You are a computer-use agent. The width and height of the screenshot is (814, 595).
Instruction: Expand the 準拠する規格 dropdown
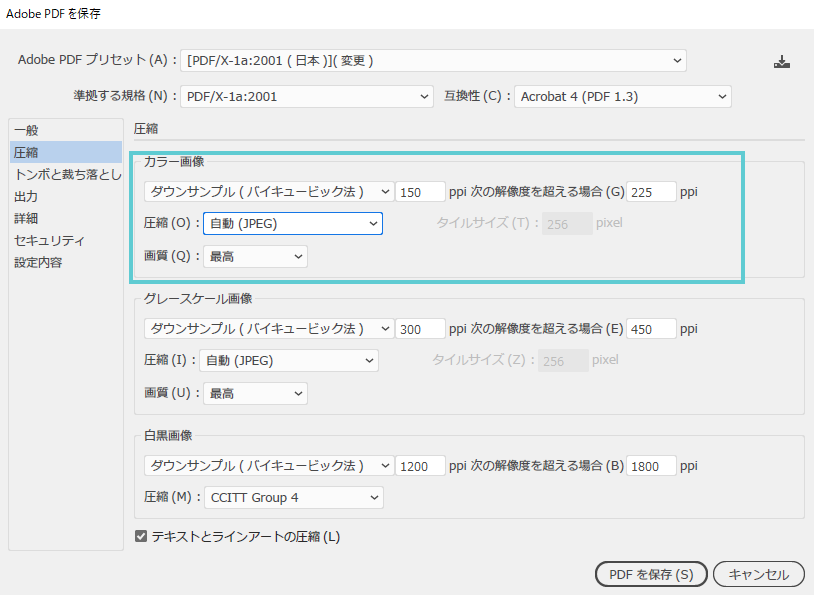(x=307, y=97)
